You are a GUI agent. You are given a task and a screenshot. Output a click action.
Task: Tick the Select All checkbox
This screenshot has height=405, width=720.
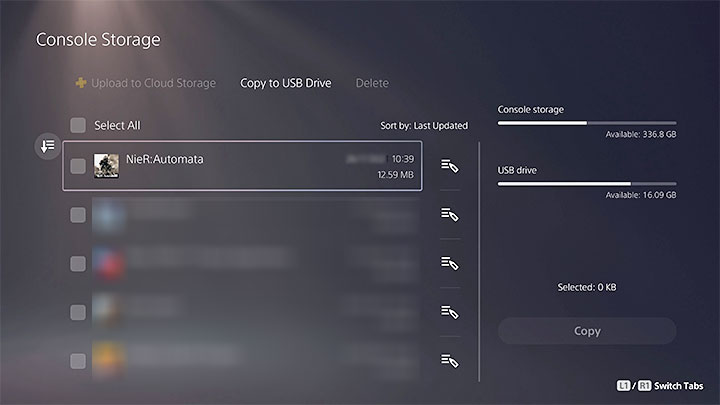click(x=78, y=125)
